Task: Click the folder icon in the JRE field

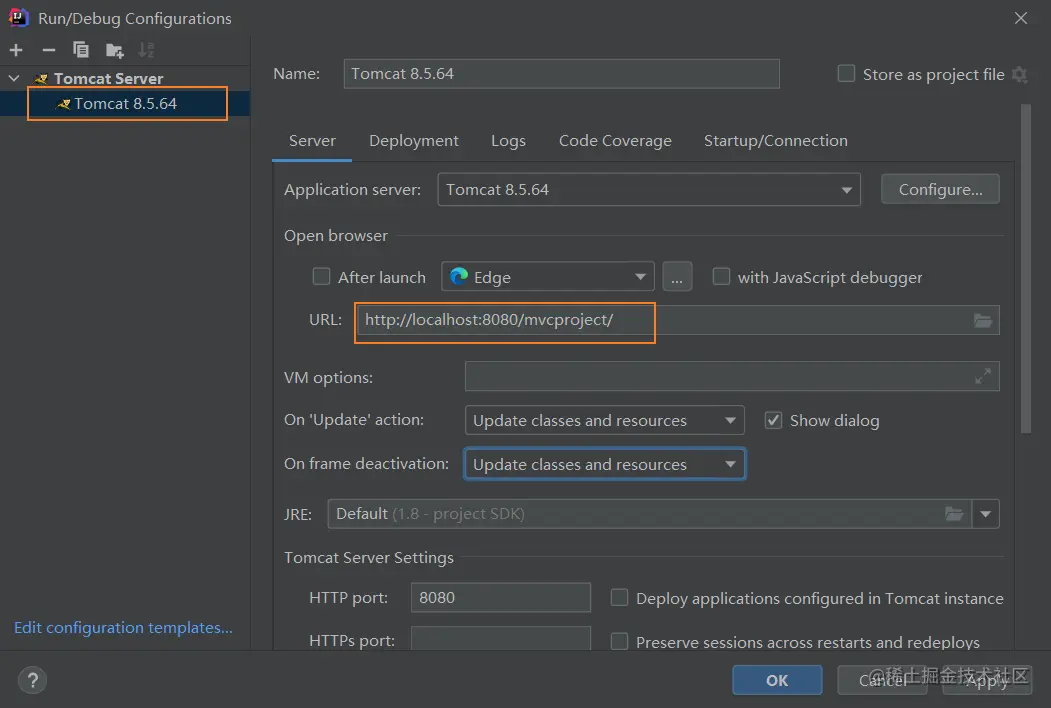Action: 954,514
